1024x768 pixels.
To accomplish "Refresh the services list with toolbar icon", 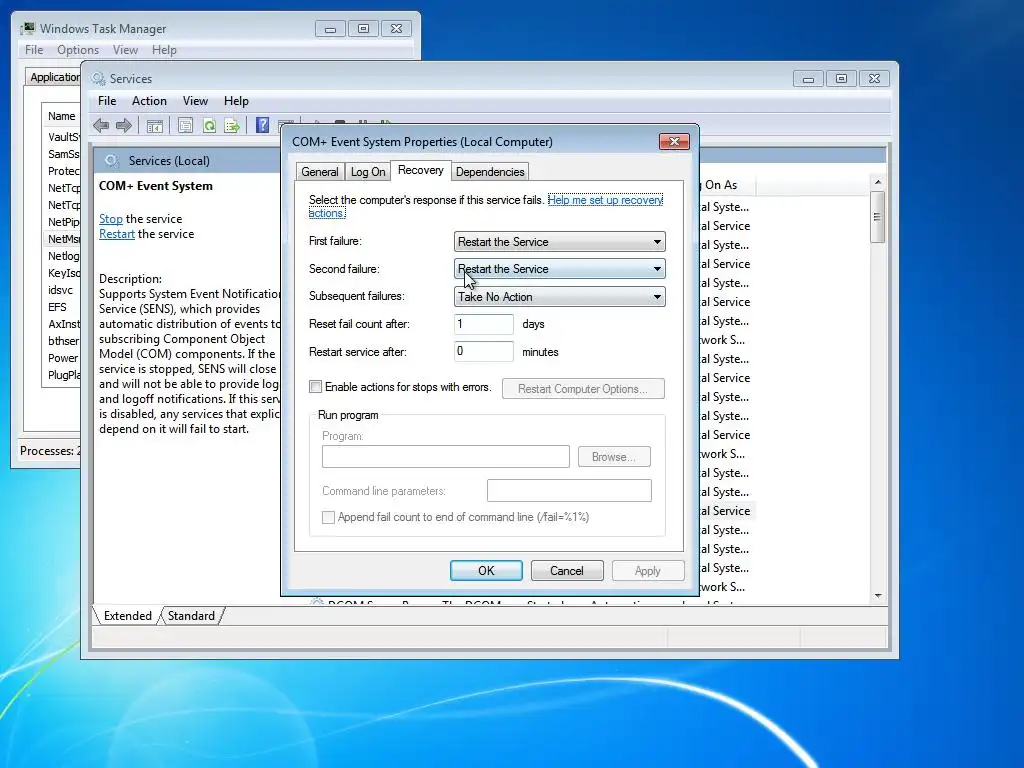I will click(209, 126).
